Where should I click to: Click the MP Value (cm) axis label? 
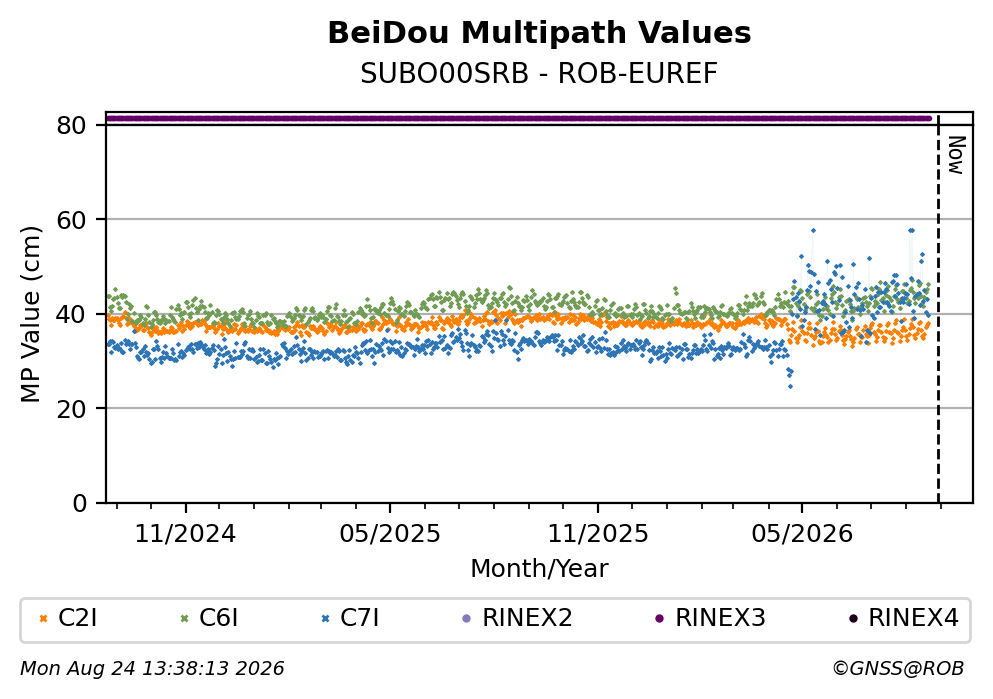[30, 314]
